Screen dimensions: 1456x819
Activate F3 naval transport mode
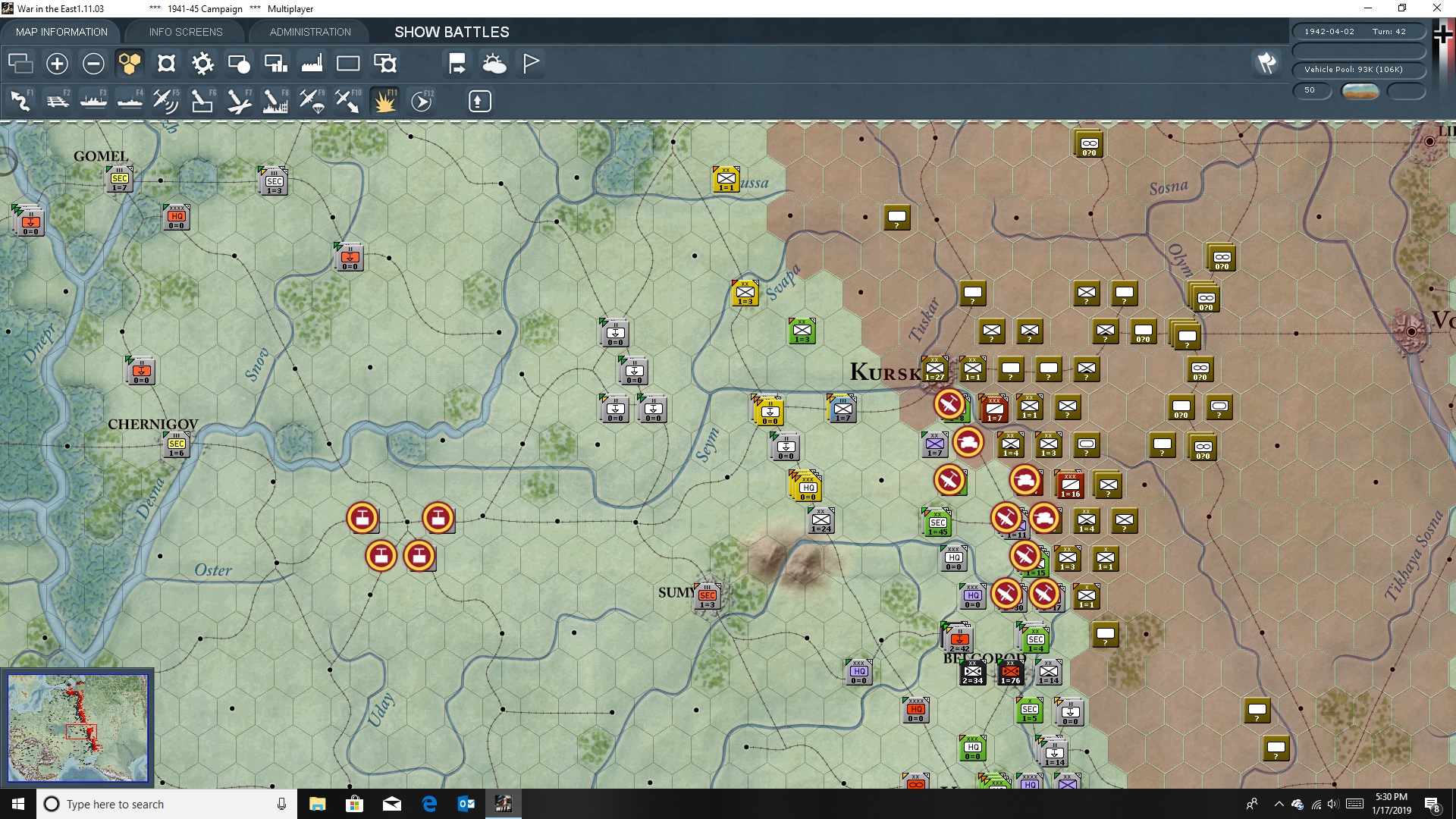coord(94,101)
